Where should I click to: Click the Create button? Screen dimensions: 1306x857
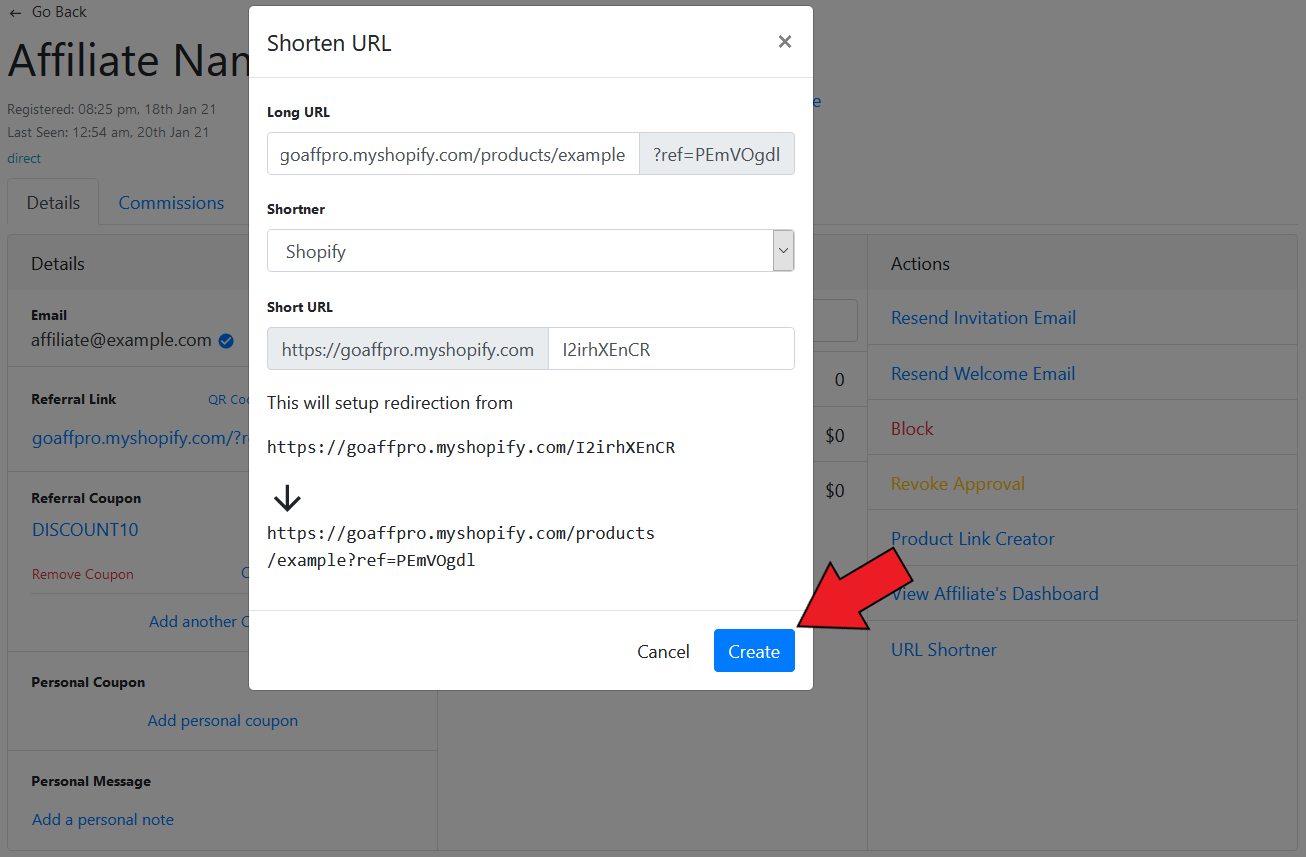coord(754,651)
